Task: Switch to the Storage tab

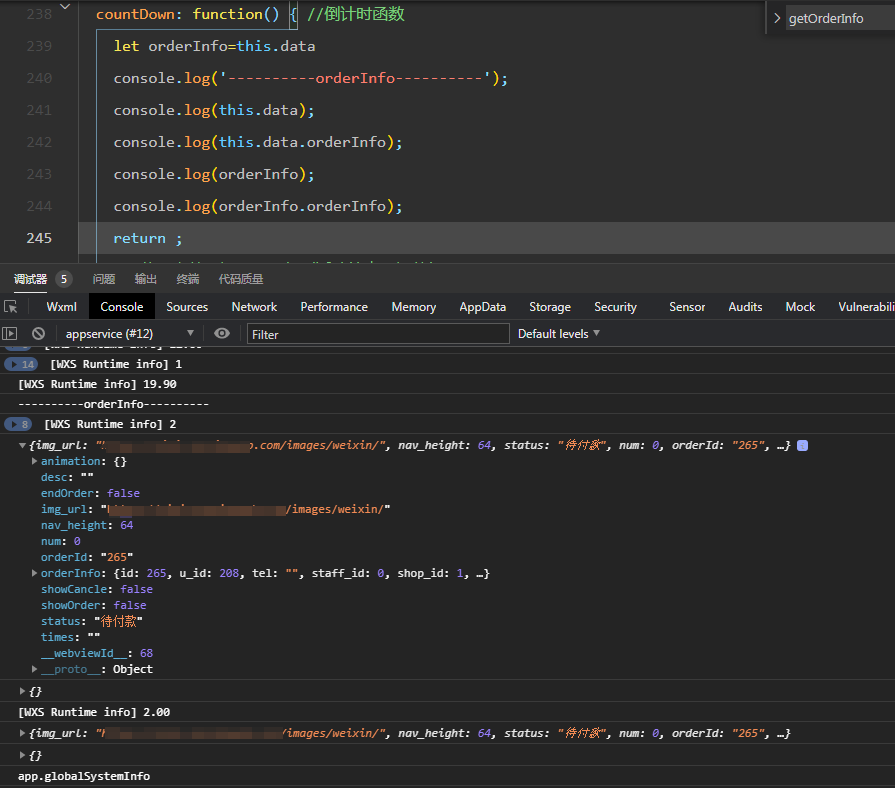Action: (550, 307)
